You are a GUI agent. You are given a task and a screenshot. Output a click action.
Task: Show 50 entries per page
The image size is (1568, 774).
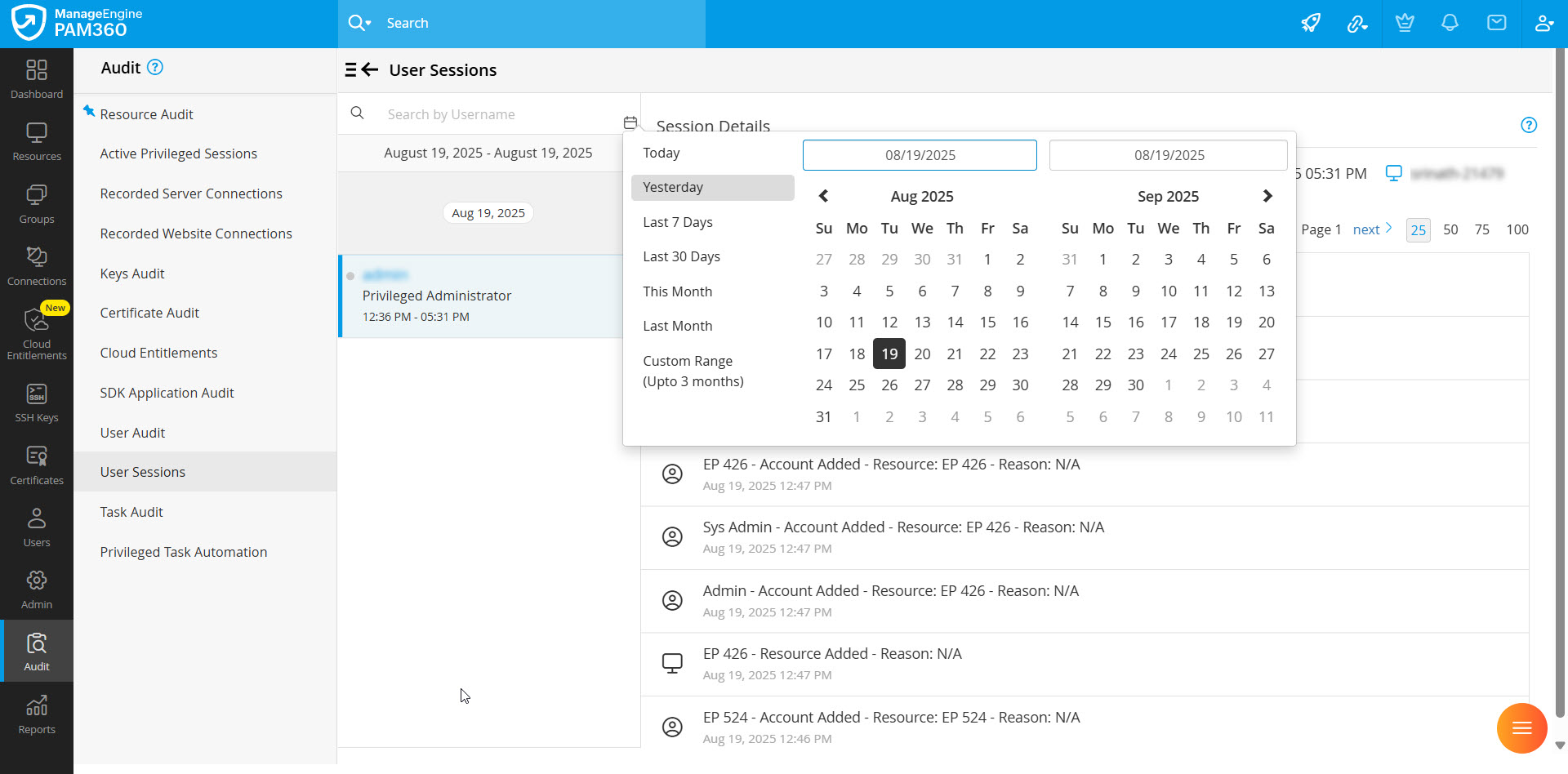tap(1450, 229)
